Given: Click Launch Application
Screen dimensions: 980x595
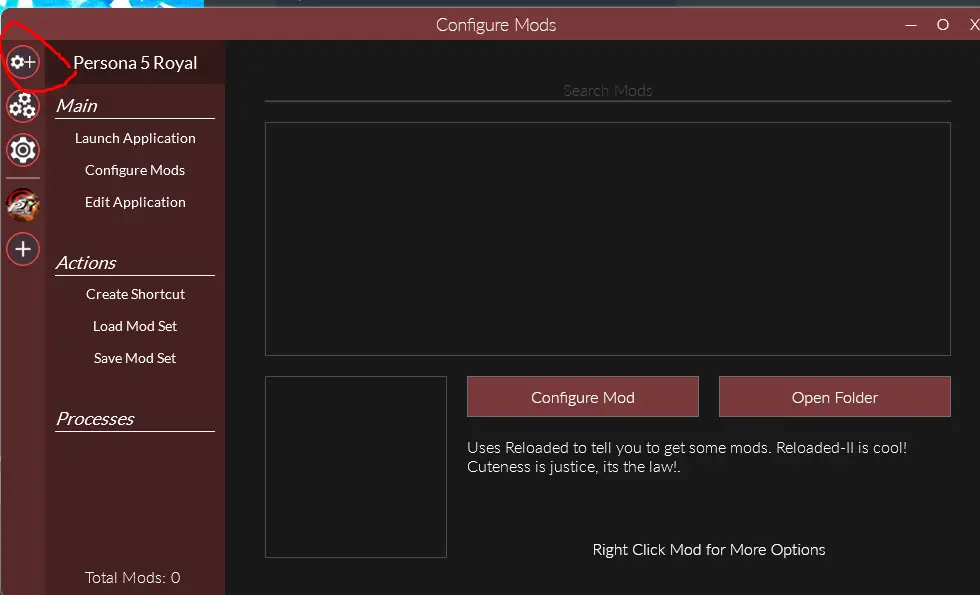Looking at the screenshot, I should click(x=135, y=138).
